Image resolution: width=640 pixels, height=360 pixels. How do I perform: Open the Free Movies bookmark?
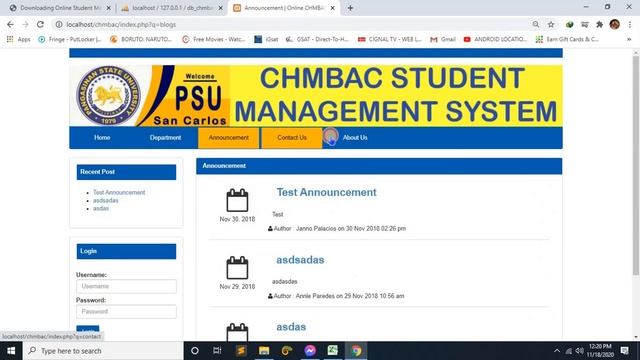[x=213, y=39]
